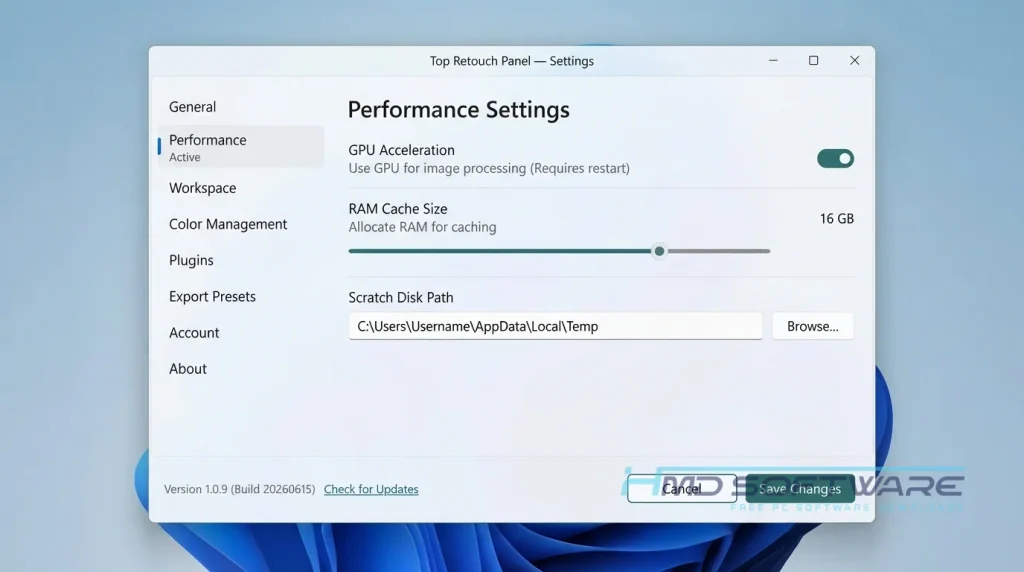Cancel the settings changes

[682, 488]
